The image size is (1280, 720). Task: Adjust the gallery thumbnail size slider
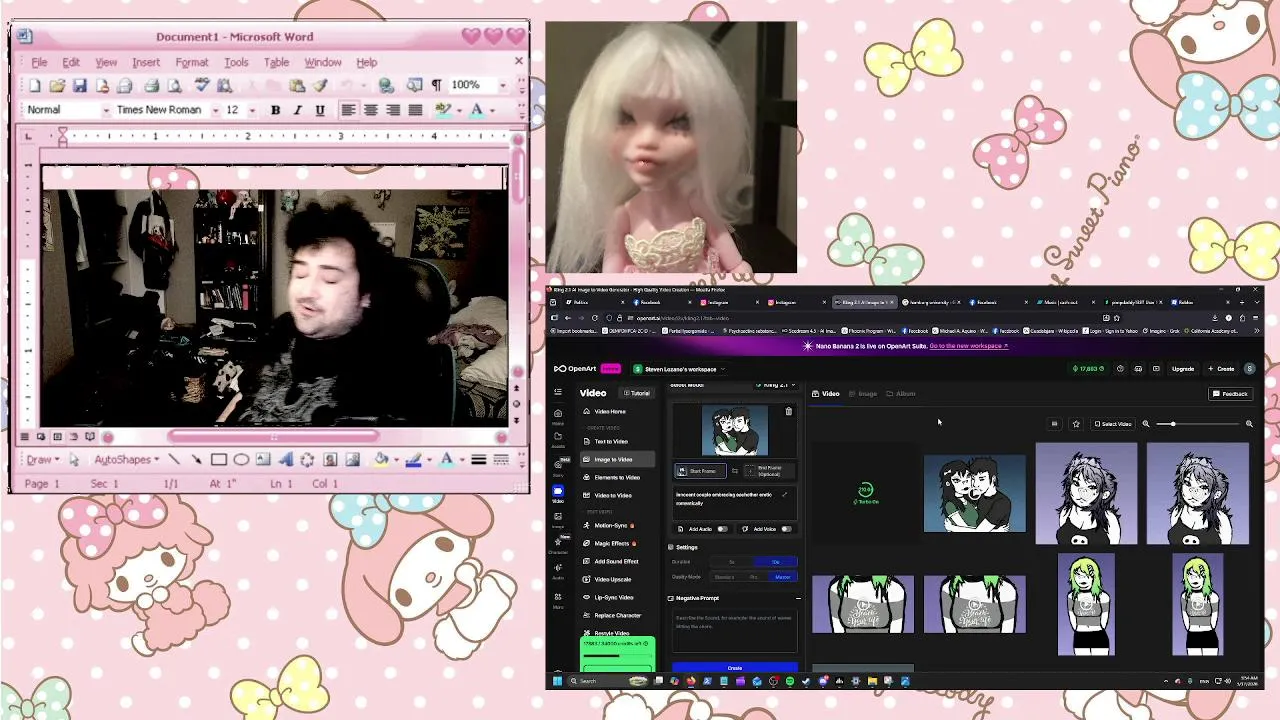[1197, 424]
